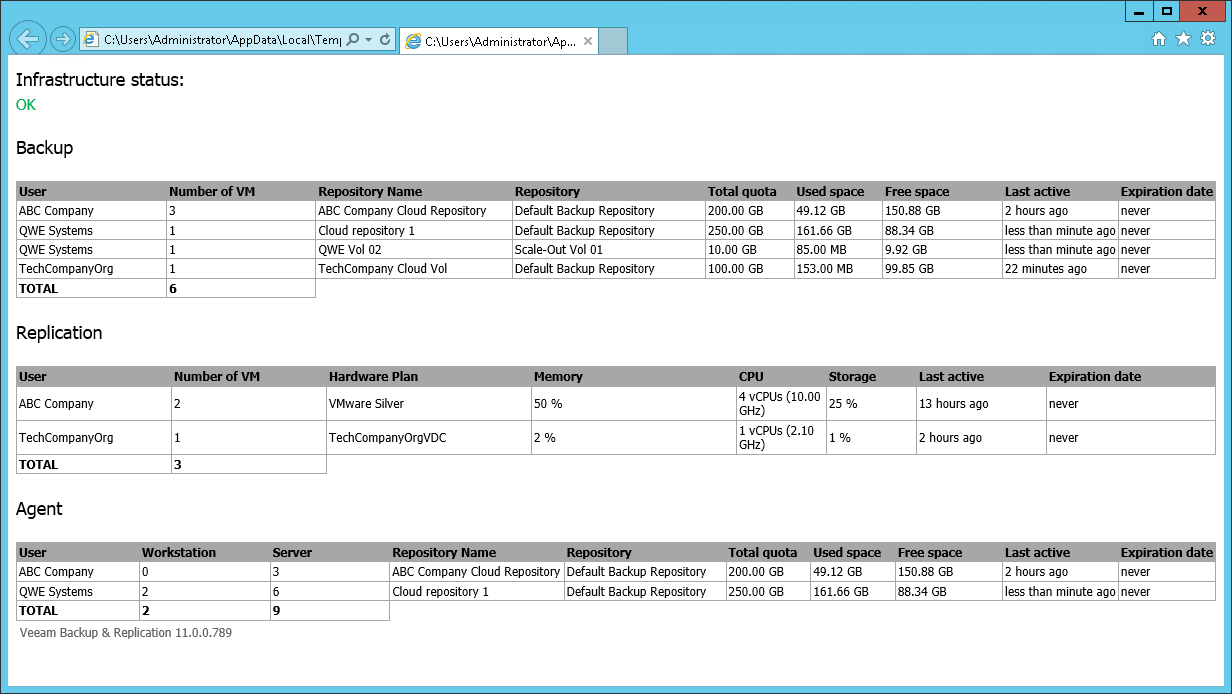Click the 'VMware Silver' hardware plan
The image size is (1232, 694).
366,404
